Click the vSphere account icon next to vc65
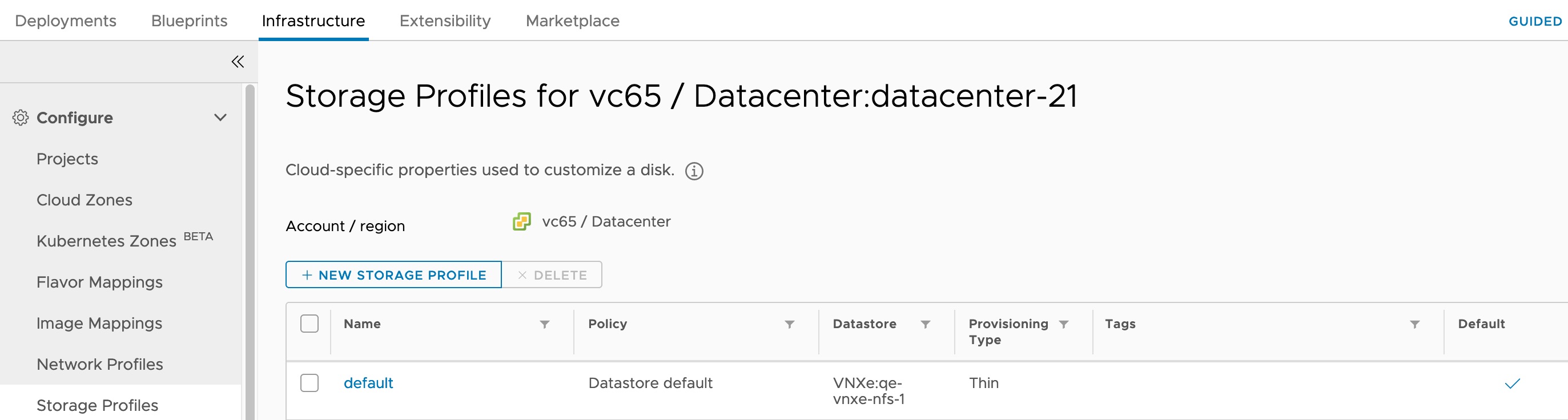 click(x=522, y=221)
